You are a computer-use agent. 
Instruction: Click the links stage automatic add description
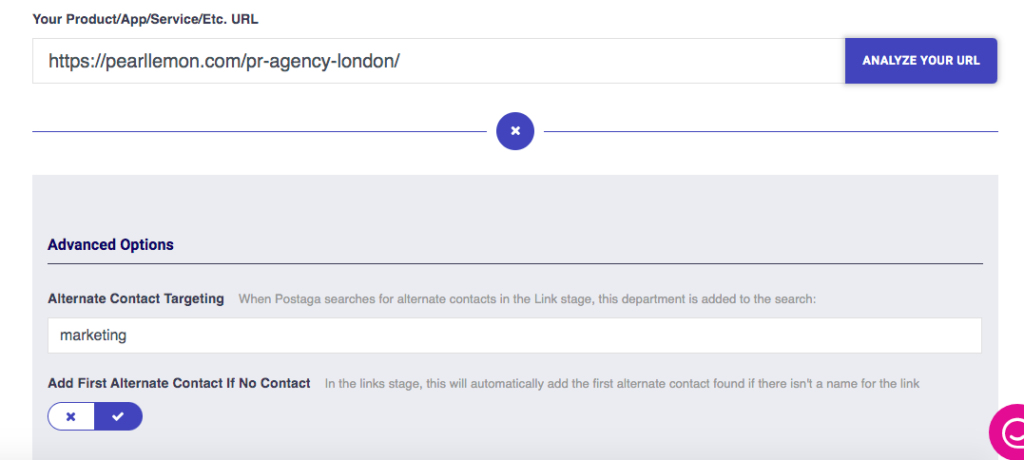(622, 384)
